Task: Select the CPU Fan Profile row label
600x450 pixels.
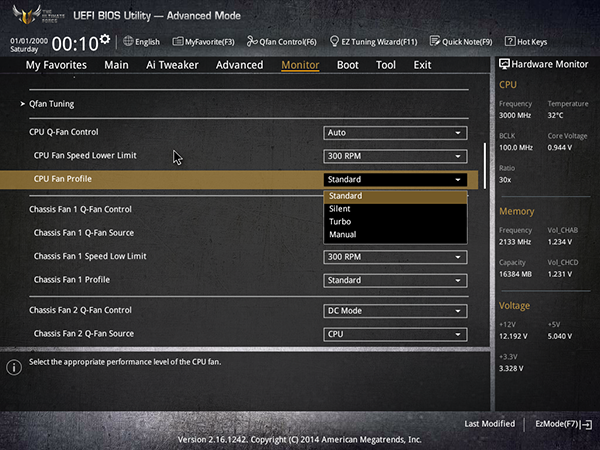Action: tap(63, 179)
